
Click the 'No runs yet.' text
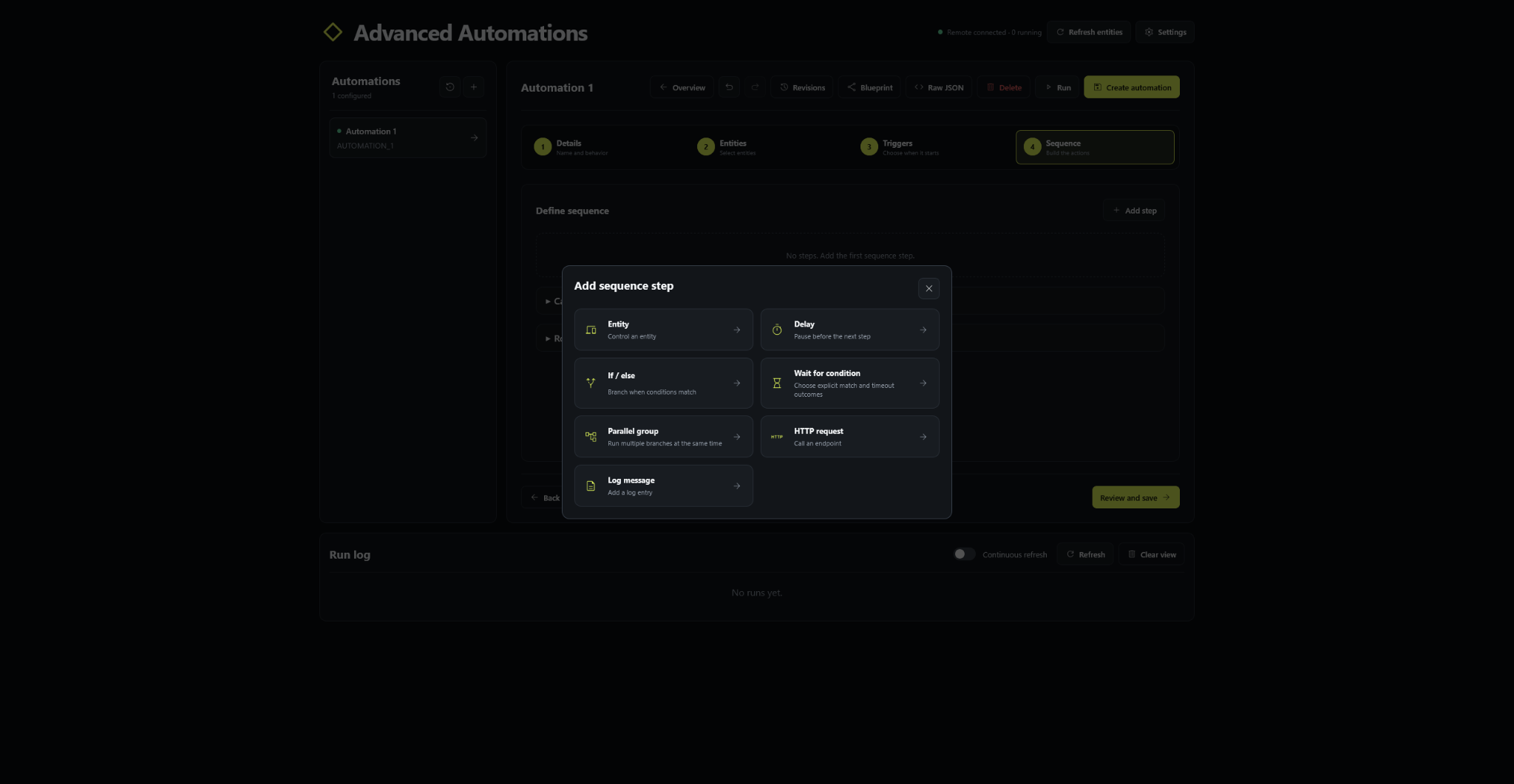(756, 593)
